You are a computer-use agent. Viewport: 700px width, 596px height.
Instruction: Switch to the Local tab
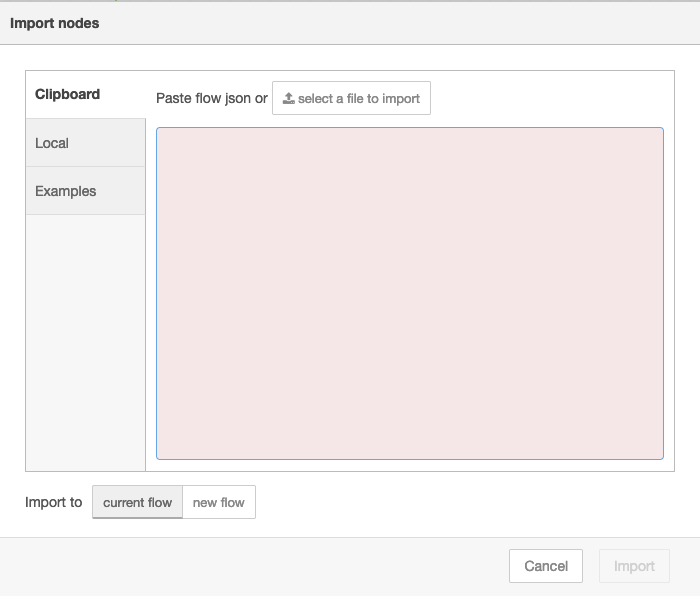click(52, 143)
